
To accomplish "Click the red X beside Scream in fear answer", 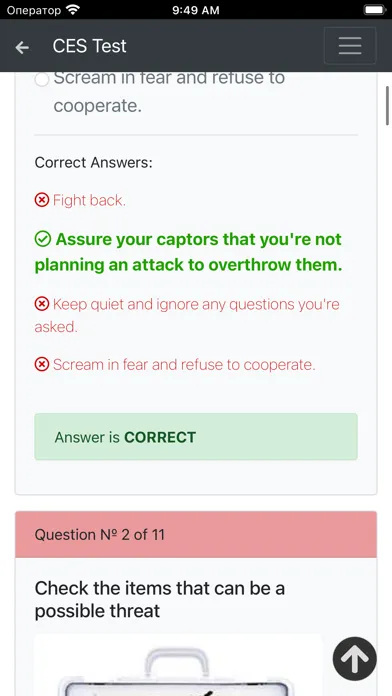I will (42, 364).
